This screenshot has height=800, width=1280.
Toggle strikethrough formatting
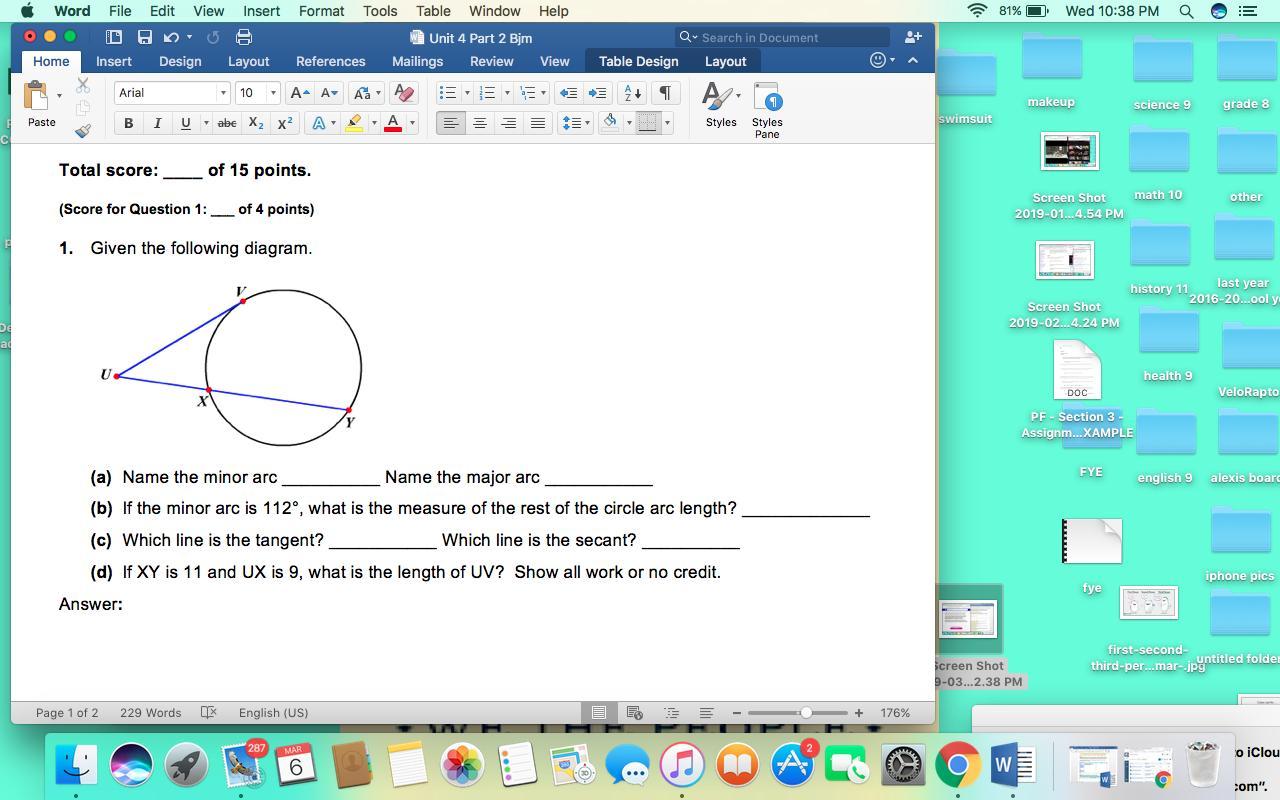(227, 123)
